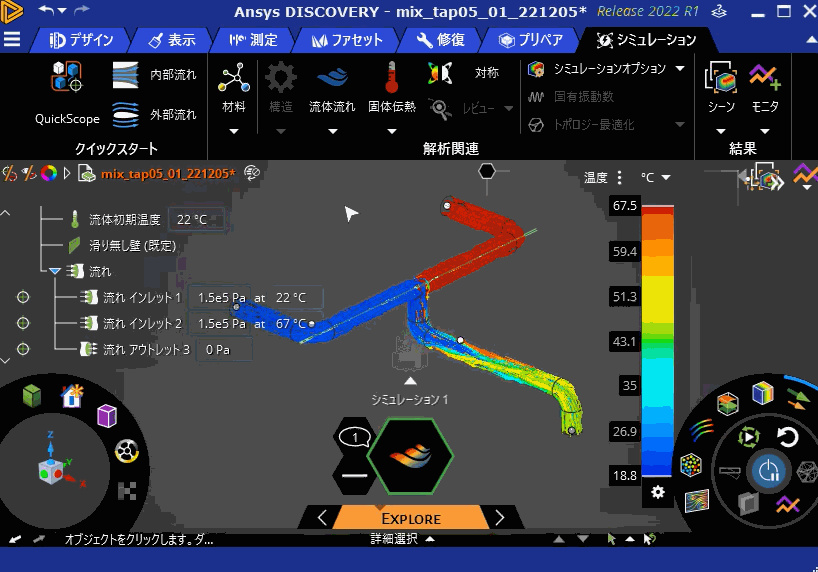Viewport: 818px width, 572px height.
Task: Collapse the 流れ tree node
Action: 55,271
